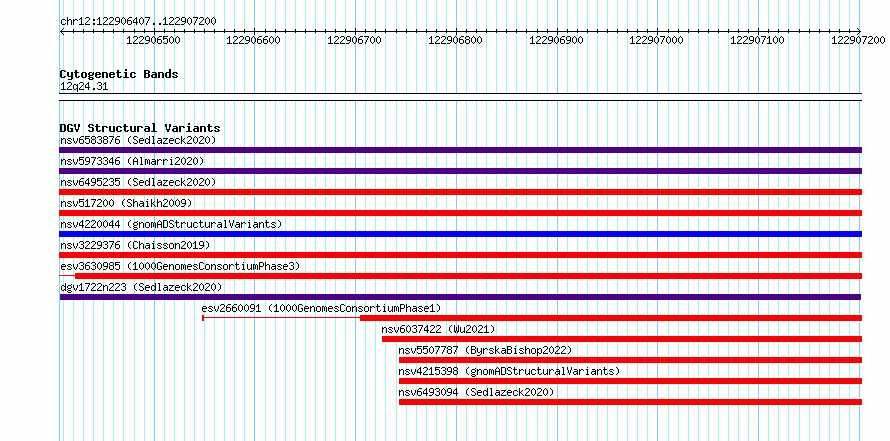Select the 12q24.31 band label
The image size is (890, 441).
(x=83, y=87)
